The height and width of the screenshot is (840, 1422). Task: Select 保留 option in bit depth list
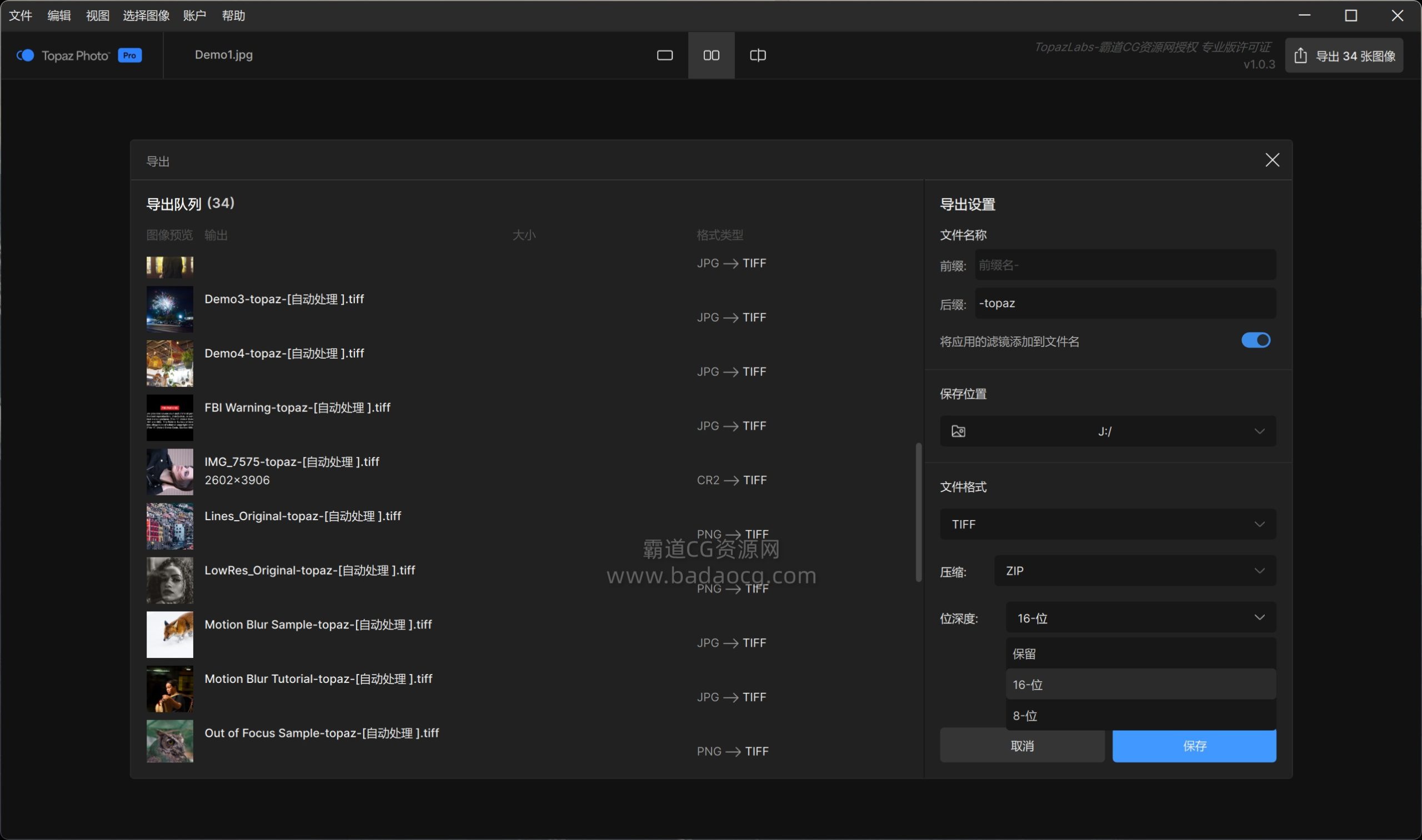[x=1140, y=654]
